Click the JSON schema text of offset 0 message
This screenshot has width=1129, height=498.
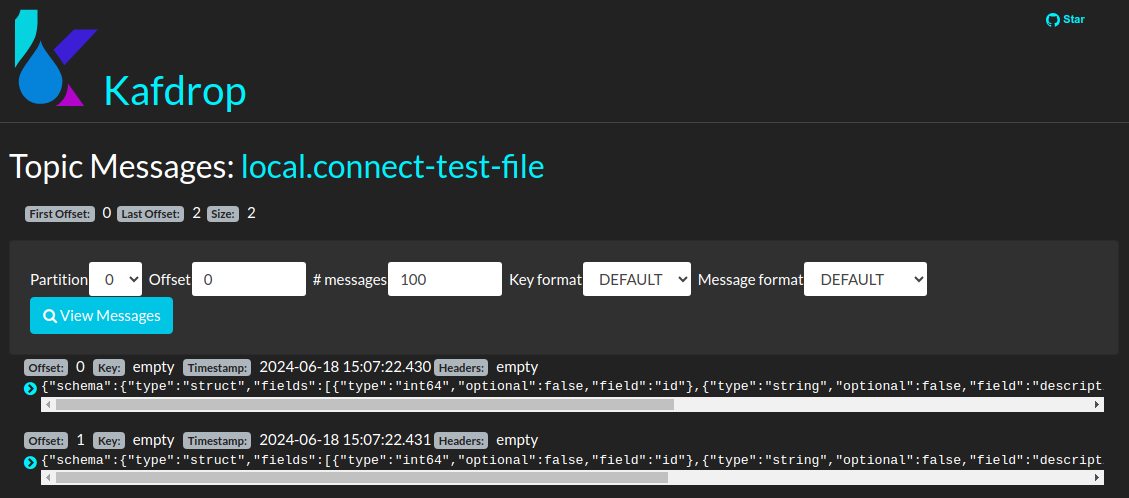point(572,387)
